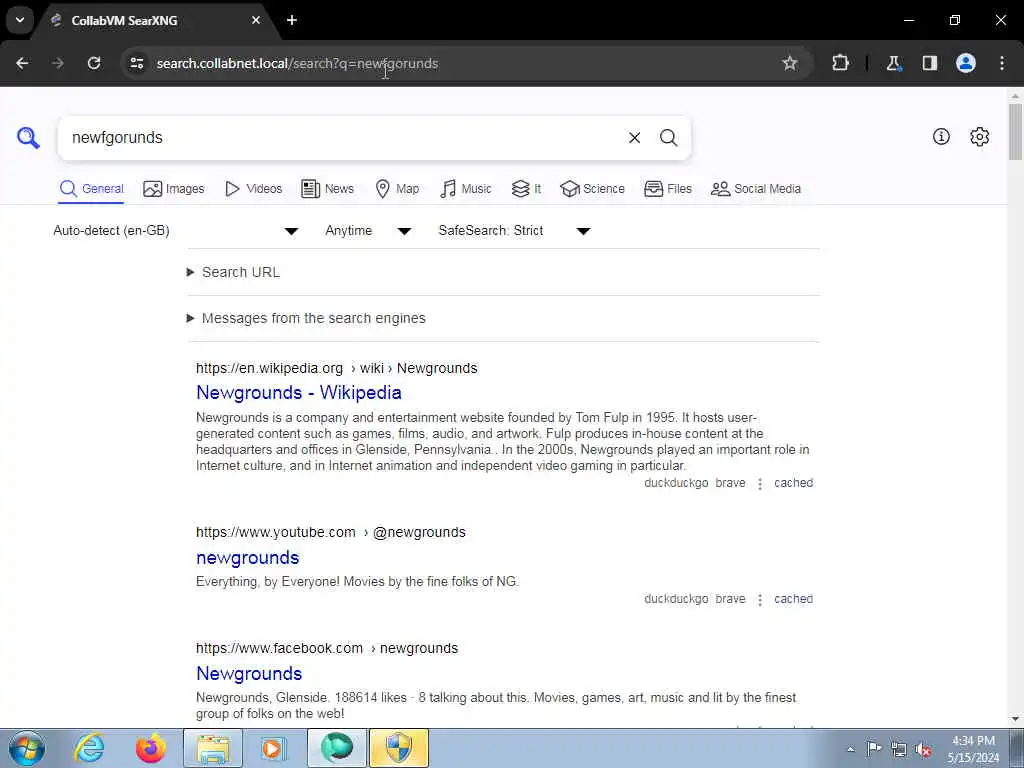
Task: Switch to the News tab
Action: pyautogui.click(x=327, y=189)
